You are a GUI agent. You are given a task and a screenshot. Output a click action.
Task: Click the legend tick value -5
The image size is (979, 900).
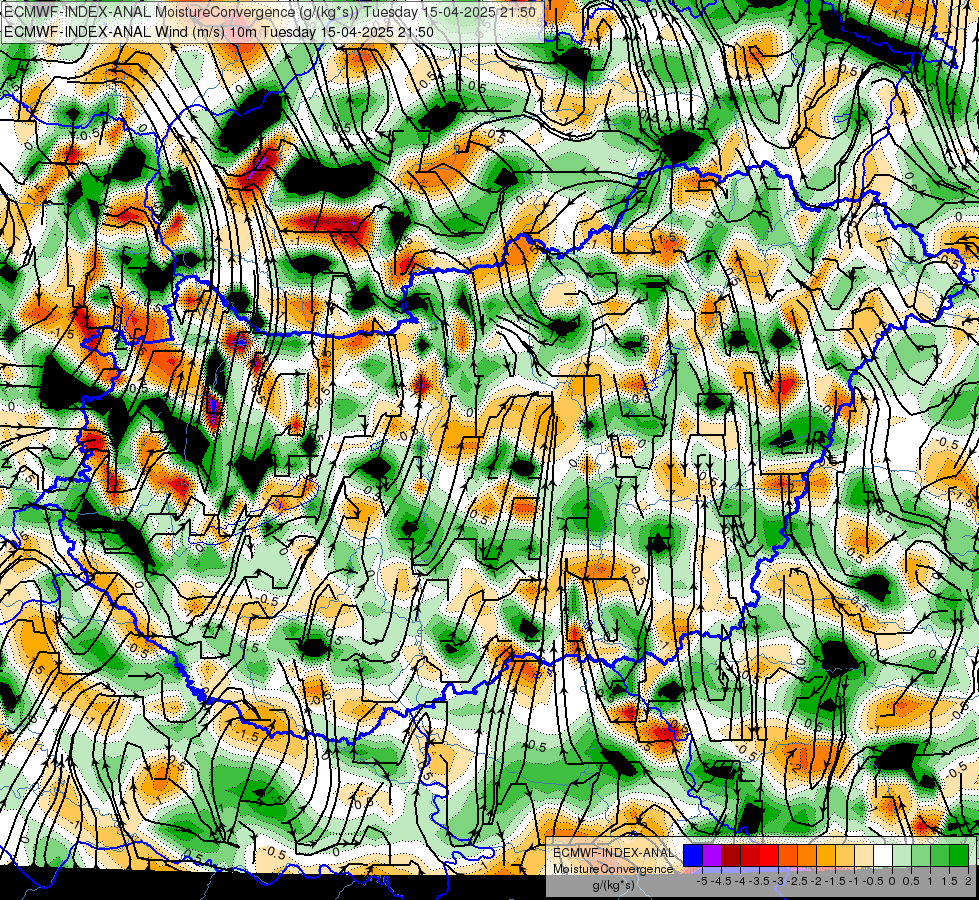click(702, 881)
